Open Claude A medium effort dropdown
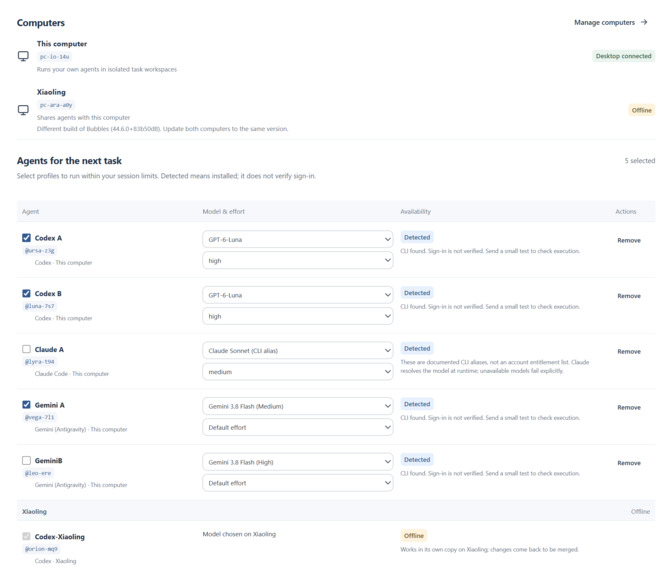Viewport: 666px width, 573px height. pyautogui.click(x=298, y=372)
